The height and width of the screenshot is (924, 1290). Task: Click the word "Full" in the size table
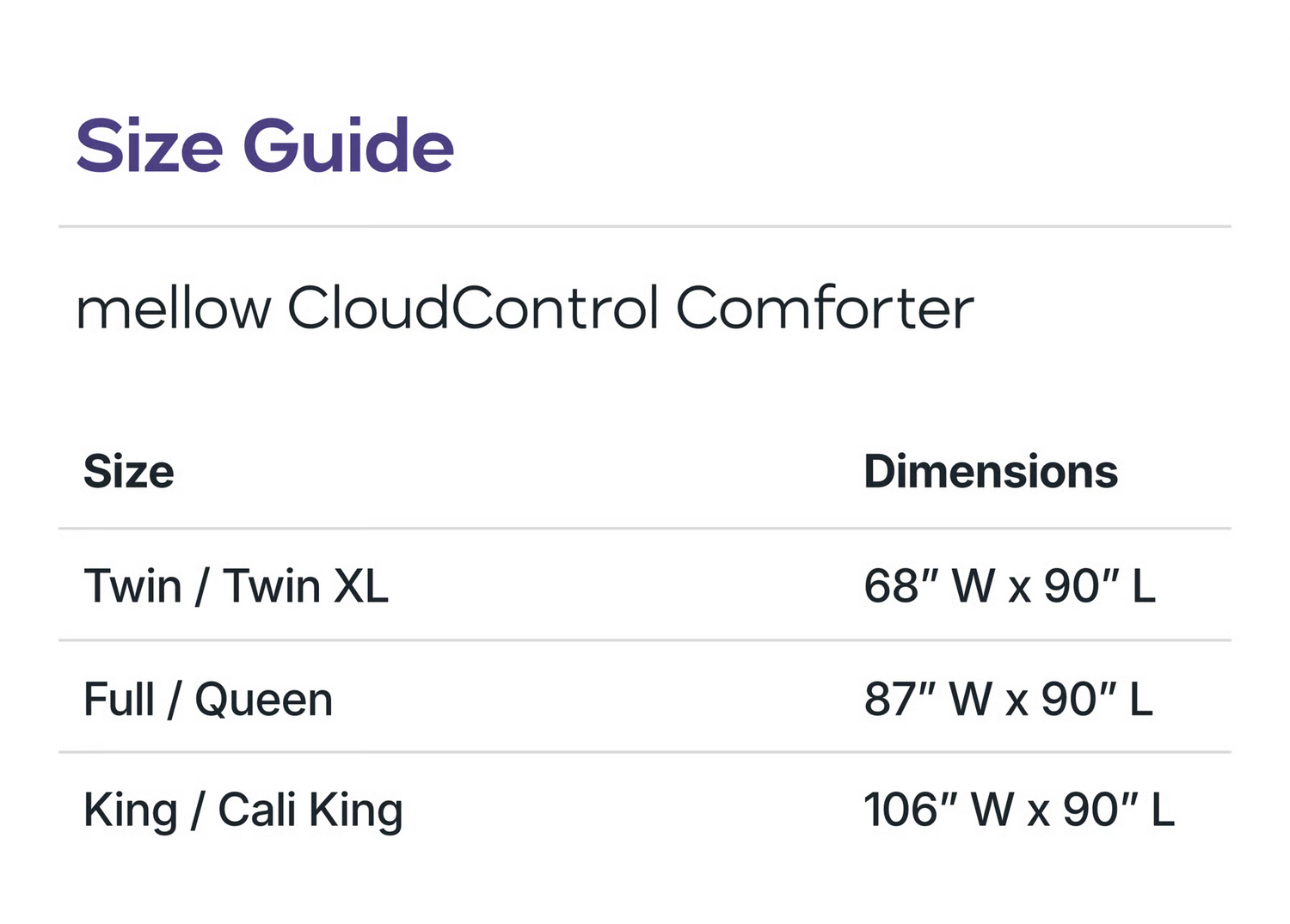[119, 699]
